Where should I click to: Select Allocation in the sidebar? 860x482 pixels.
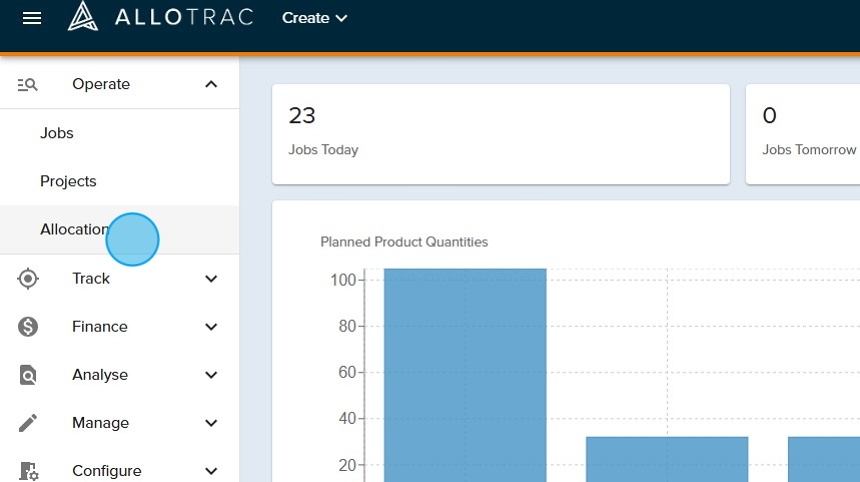point(74,230)
